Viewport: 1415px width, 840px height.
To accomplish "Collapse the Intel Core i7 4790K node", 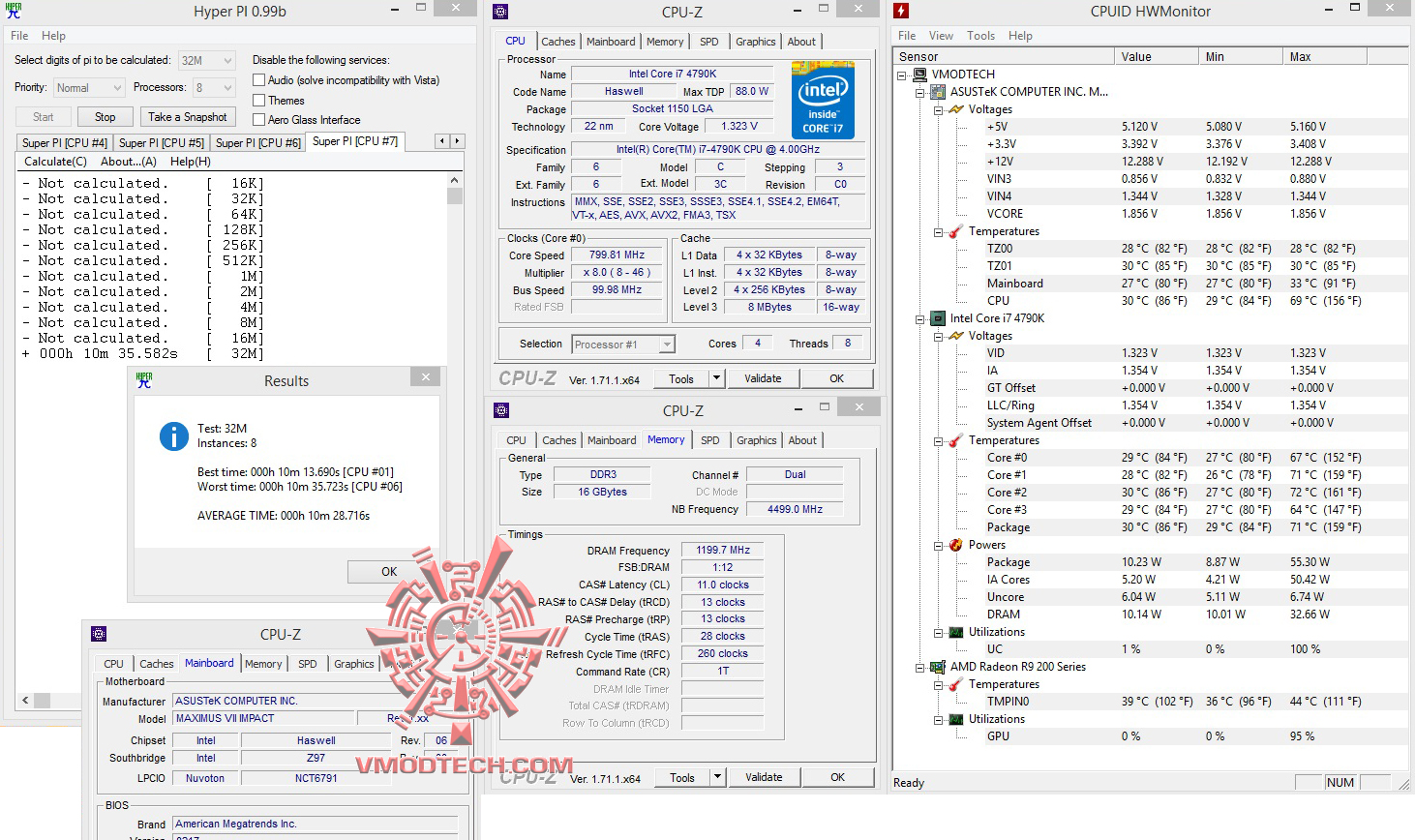I will (920, 318).
